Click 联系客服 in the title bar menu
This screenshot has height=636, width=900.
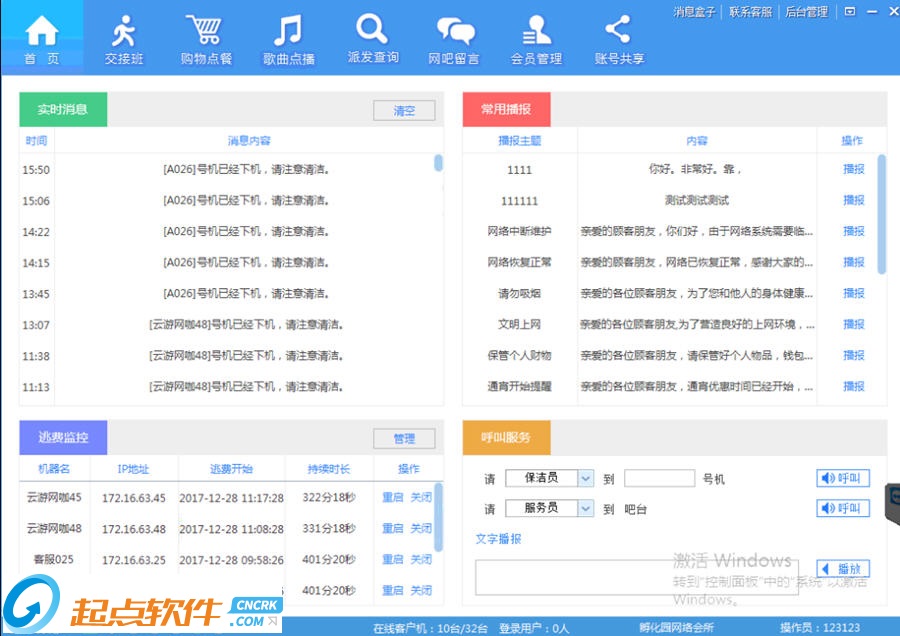coord(749,12)
